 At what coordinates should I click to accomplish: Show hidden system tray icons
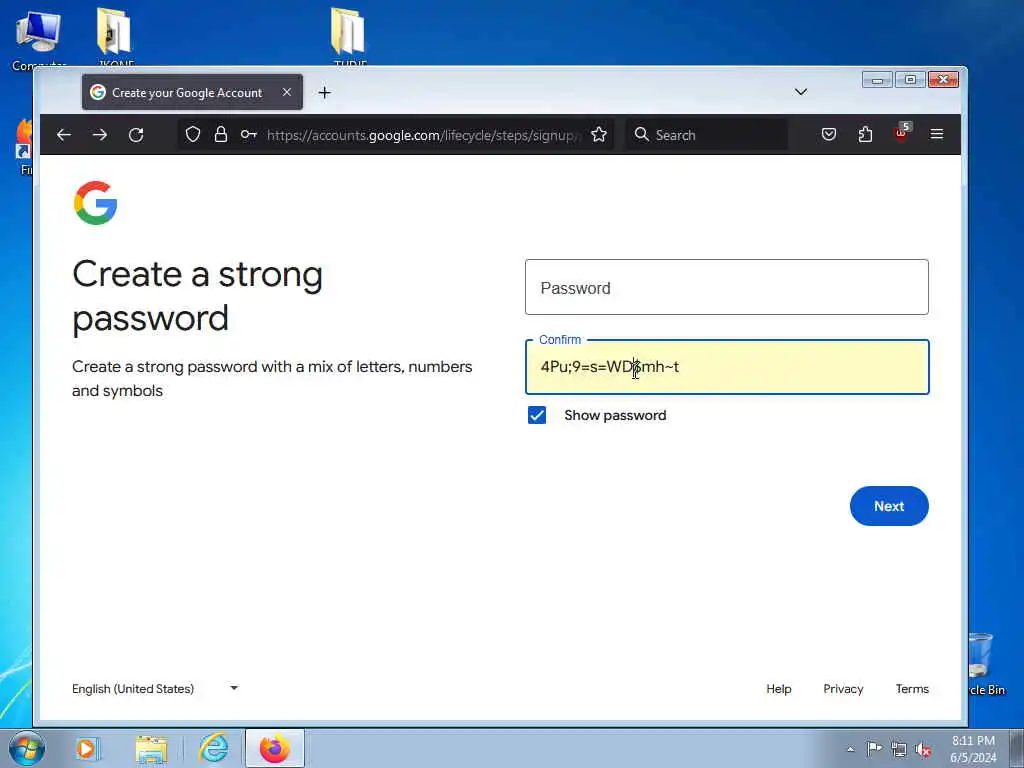pyautogui.click(x=850, y=749)
